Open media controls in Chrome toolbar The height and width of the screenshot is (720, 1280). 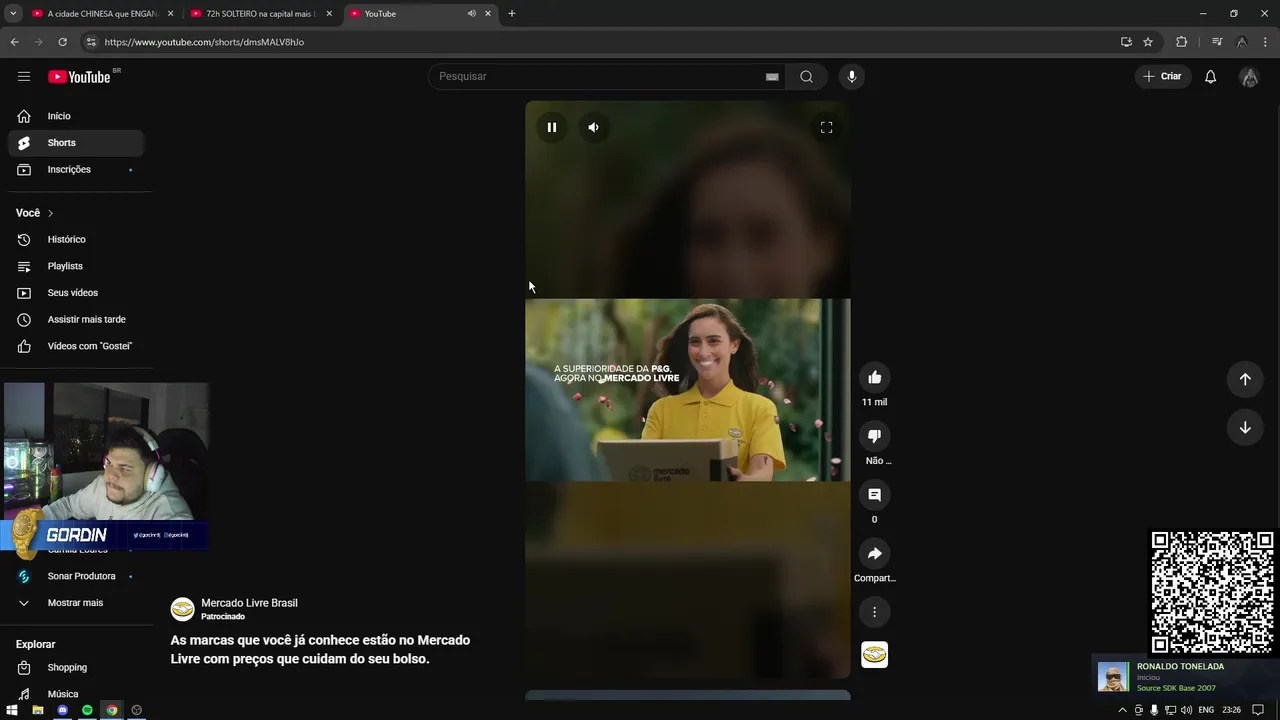1217,42
